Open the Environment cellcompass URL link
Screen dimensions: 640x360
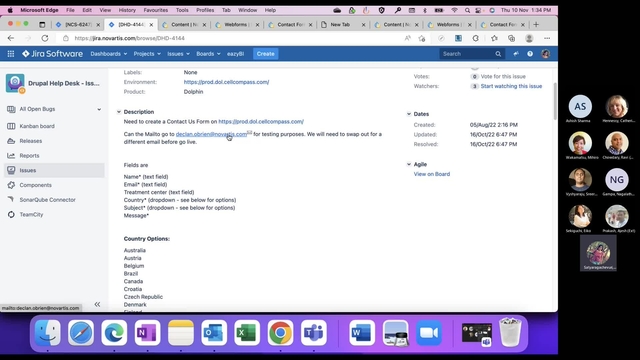click(x=226, y=82)
